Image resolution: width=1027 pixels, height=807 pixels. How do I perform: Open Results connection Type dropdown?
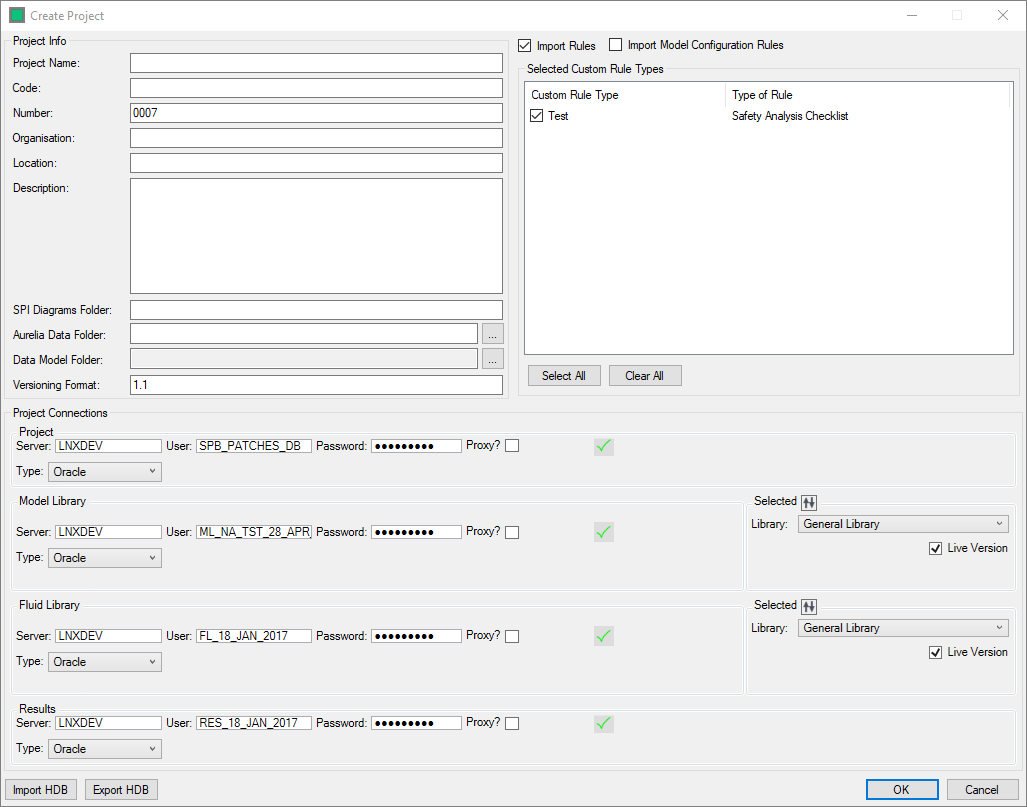(105, 749)
